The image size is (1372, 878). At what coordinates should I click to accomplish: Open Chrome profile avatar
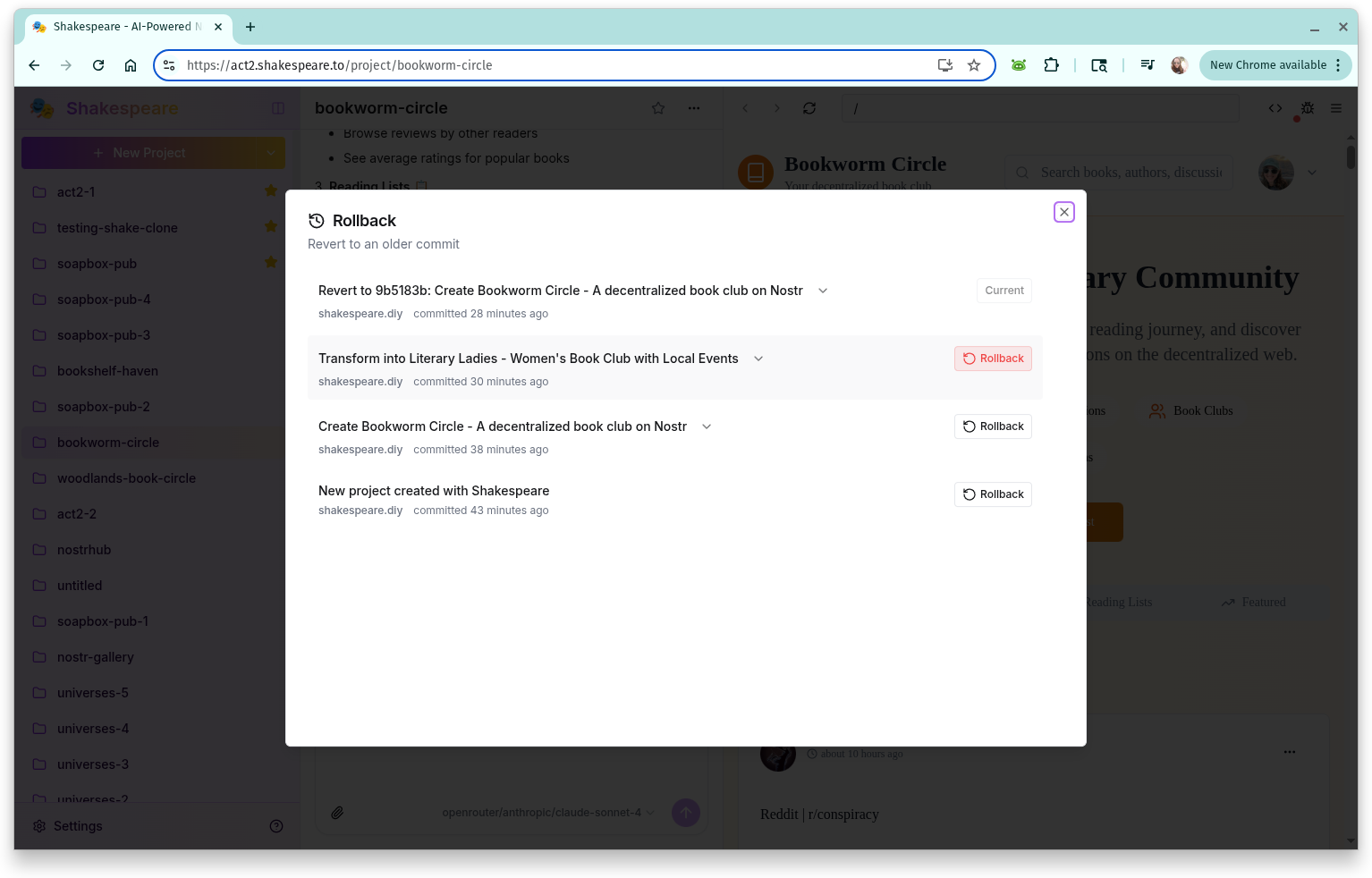click(x=1179, y=65)
